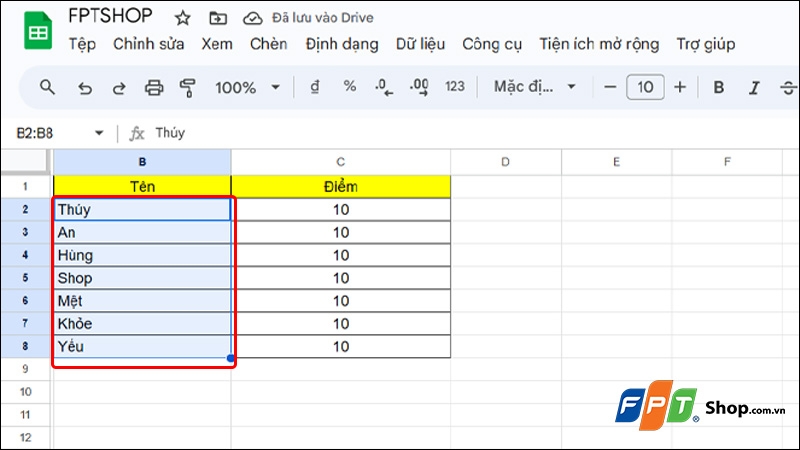Select the Điểm header cell

tap(340, 187)
